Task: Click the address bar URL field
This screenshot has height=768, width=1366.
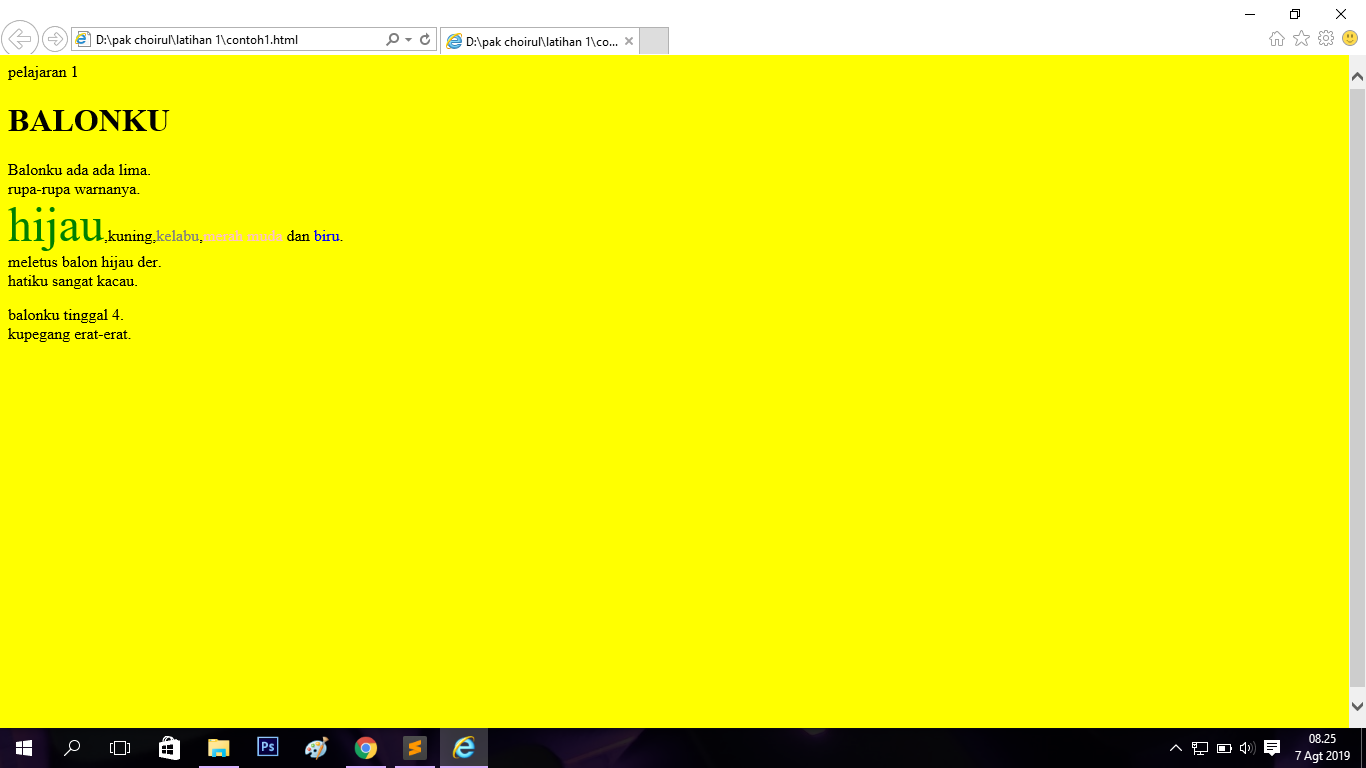Action: [235, 40]
